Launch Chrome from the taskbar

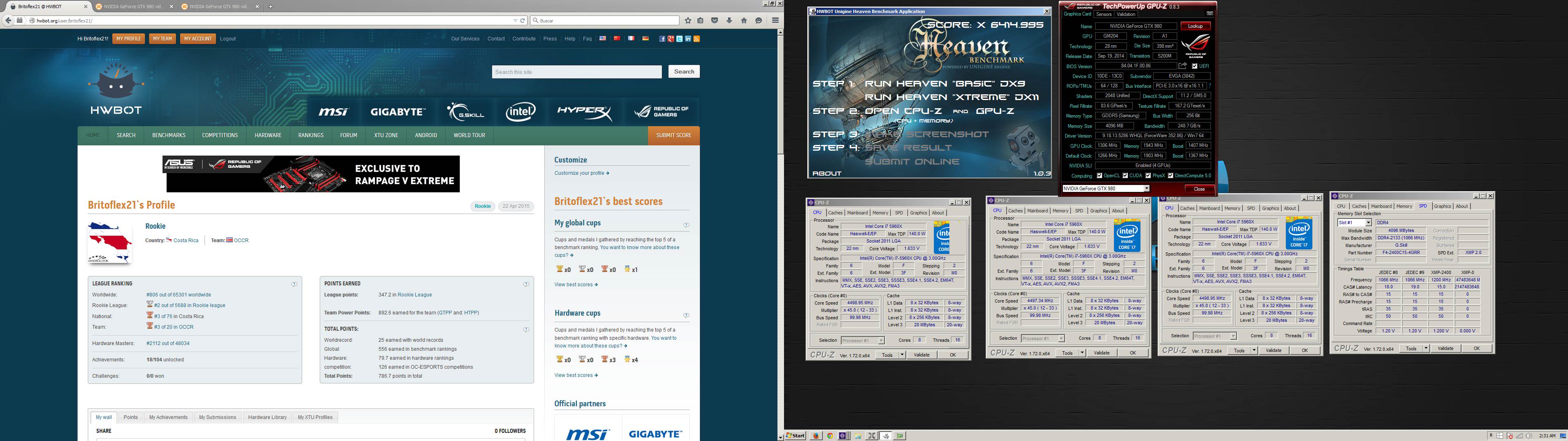[x=830, y=436]
